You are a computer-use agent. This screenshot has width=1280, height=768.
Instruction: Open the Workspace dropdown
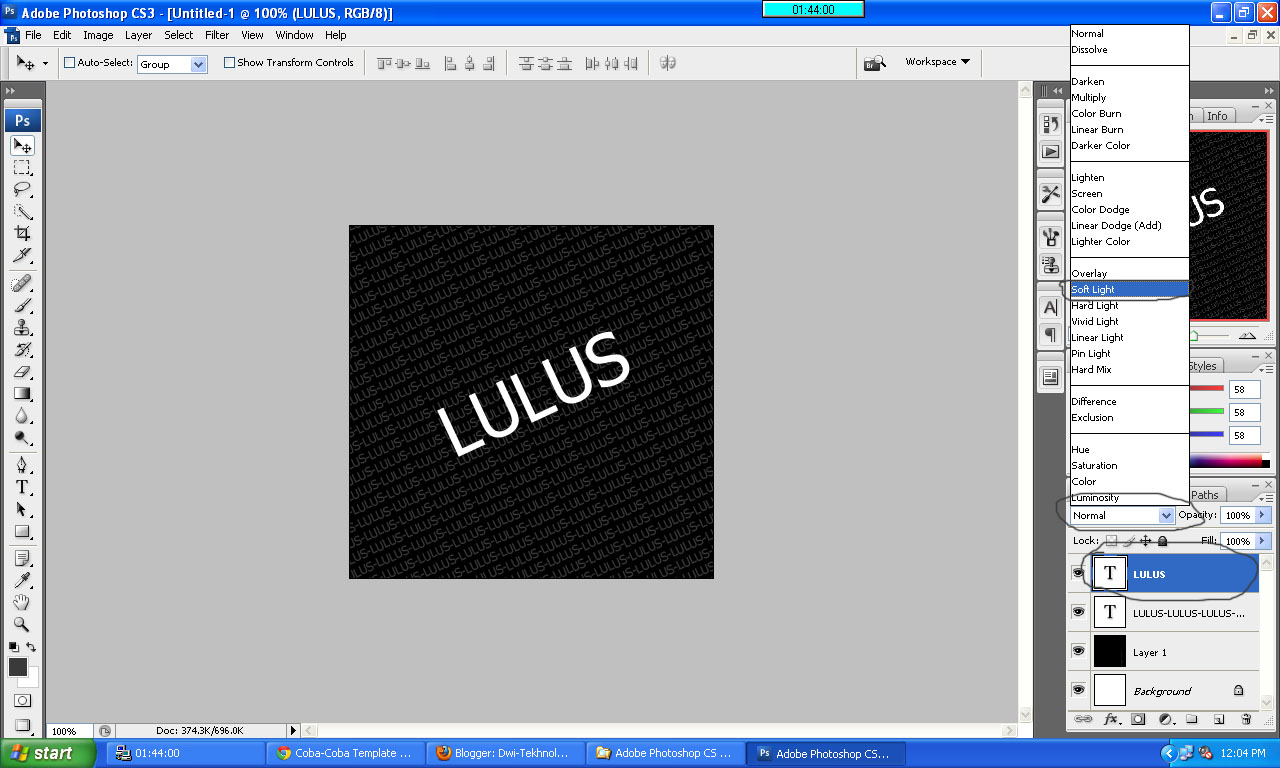point(937,62)
